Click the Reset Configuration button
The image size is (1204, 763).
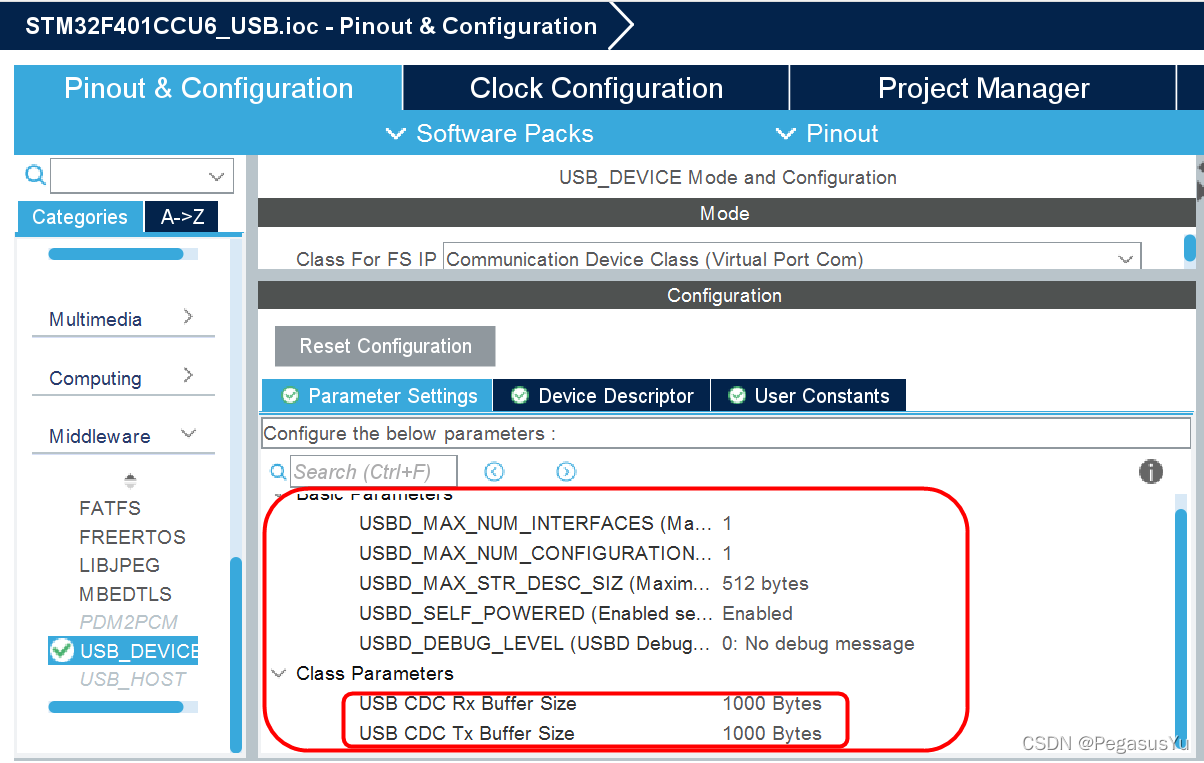(x=385, y=346)
